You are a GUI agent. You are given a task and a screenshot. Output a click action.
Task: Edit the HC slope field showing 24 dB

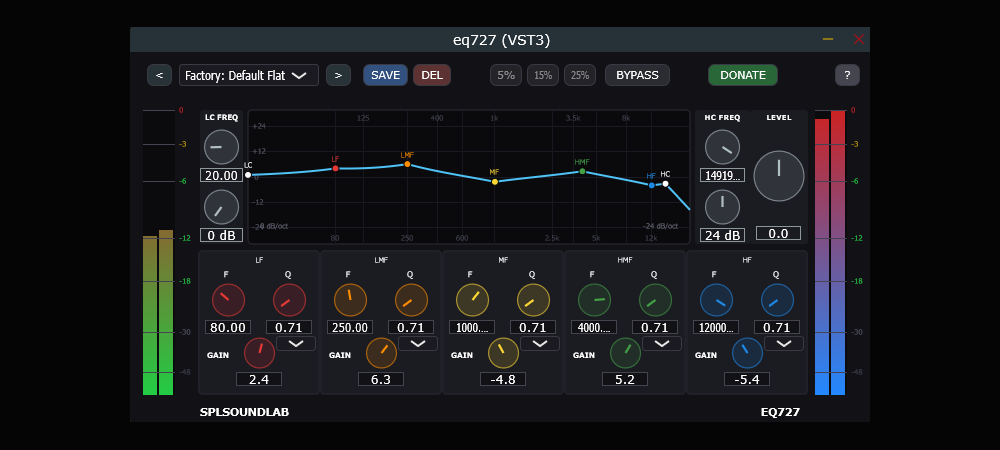click(x=722, y=235)
